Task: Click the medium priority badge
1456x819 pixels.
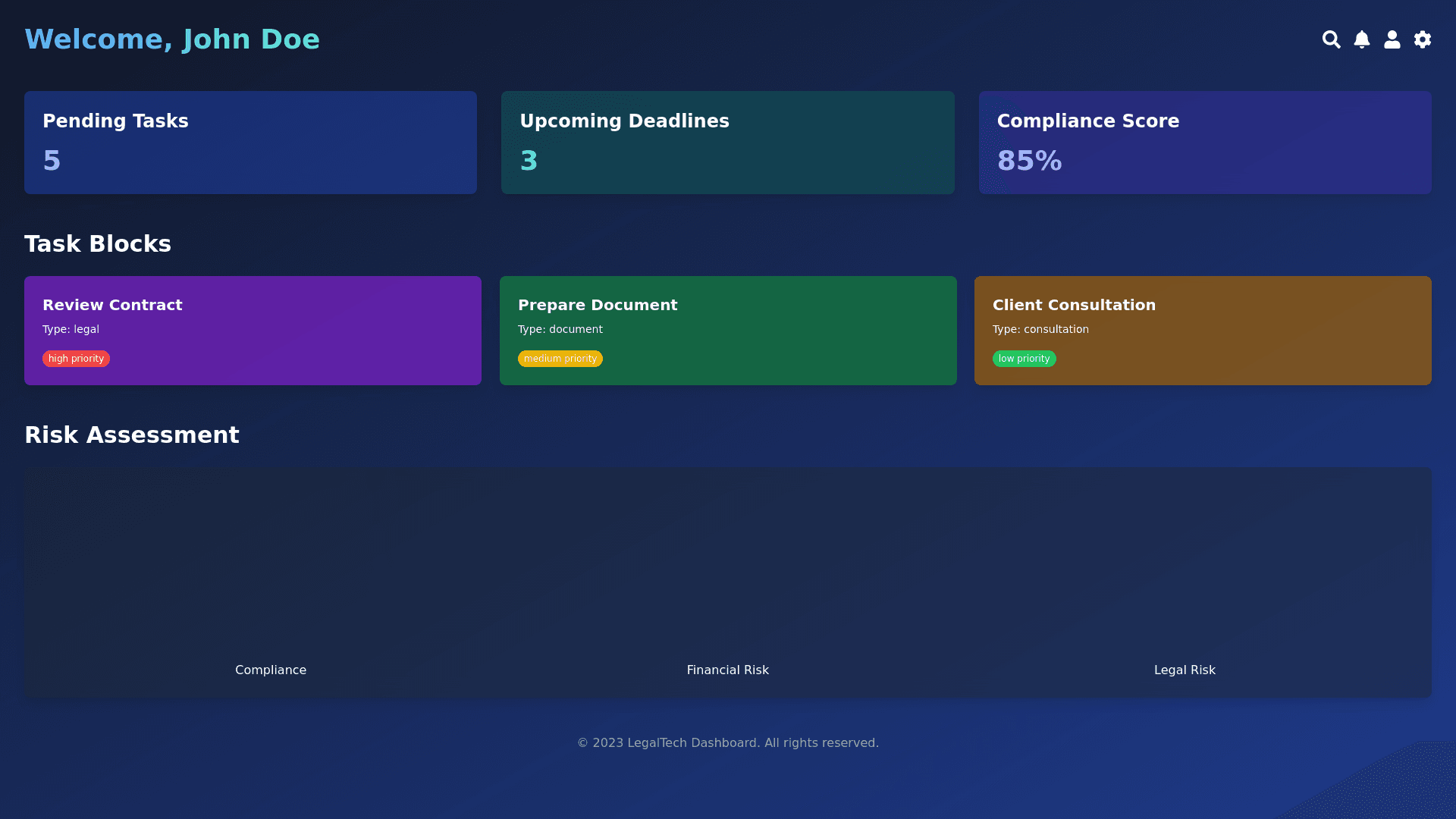Action: pyautogui.click(x=560, y=359)
